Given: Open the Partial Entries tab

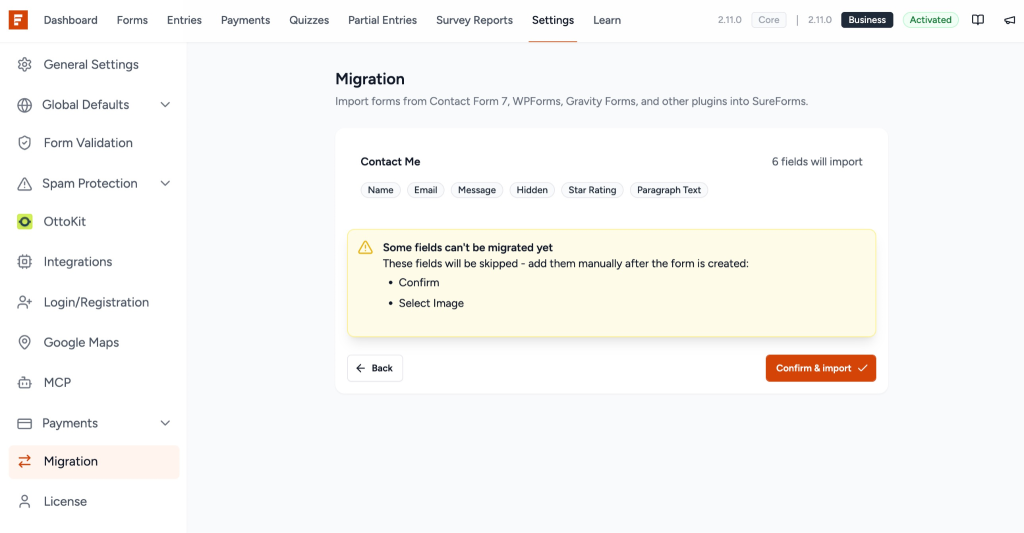Looking at the screenshot, I should click(382, 20).
